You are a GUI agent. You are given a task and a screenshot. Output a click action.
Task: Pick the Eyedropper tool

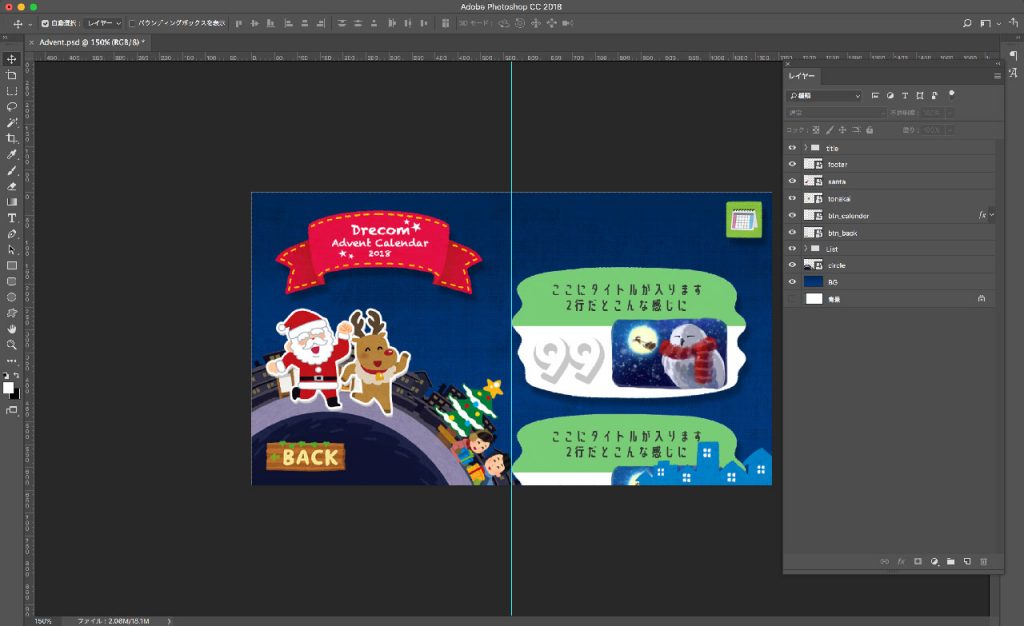point(12,155)
